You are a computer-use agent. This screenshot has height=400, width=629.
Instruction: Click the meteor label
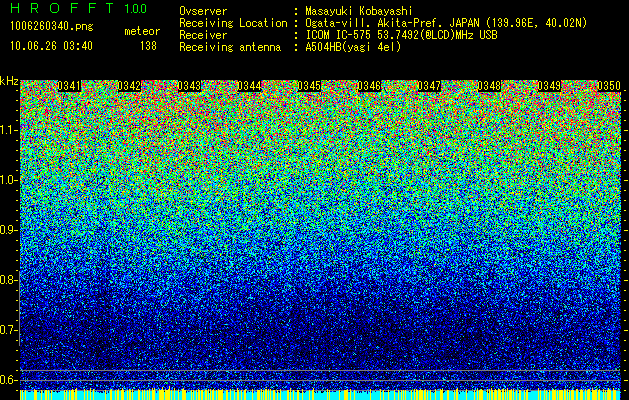[142, 31]
